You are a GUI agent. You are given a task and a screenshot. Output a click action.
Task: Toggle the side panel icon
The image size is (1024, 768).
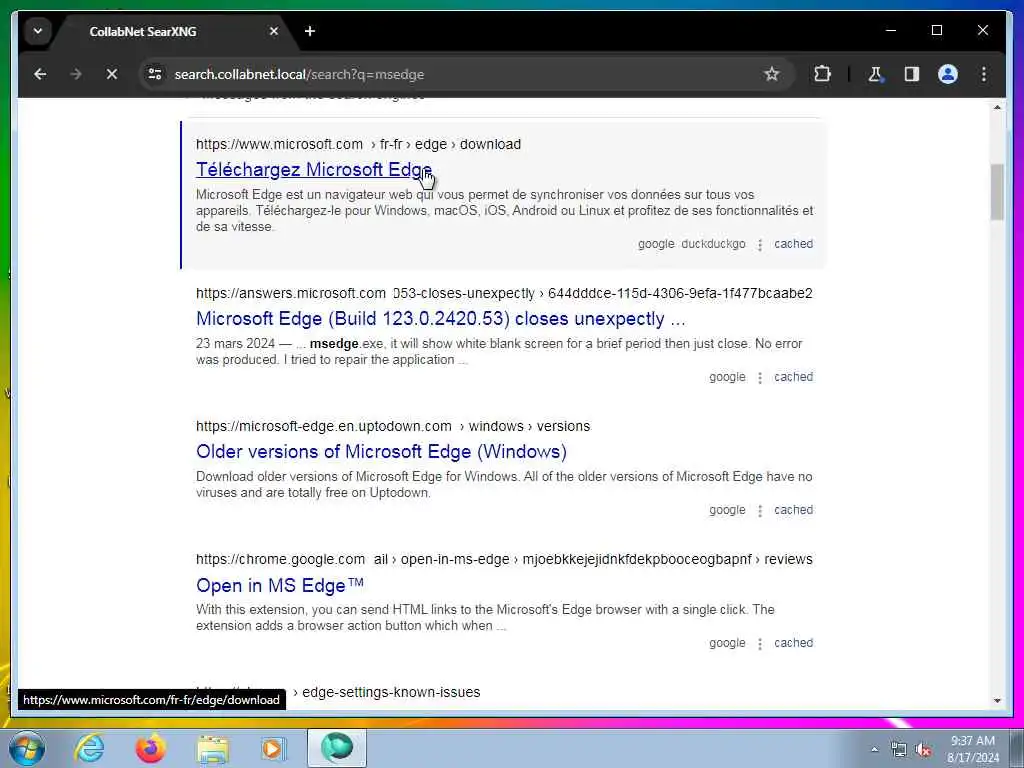coord(912,74)
